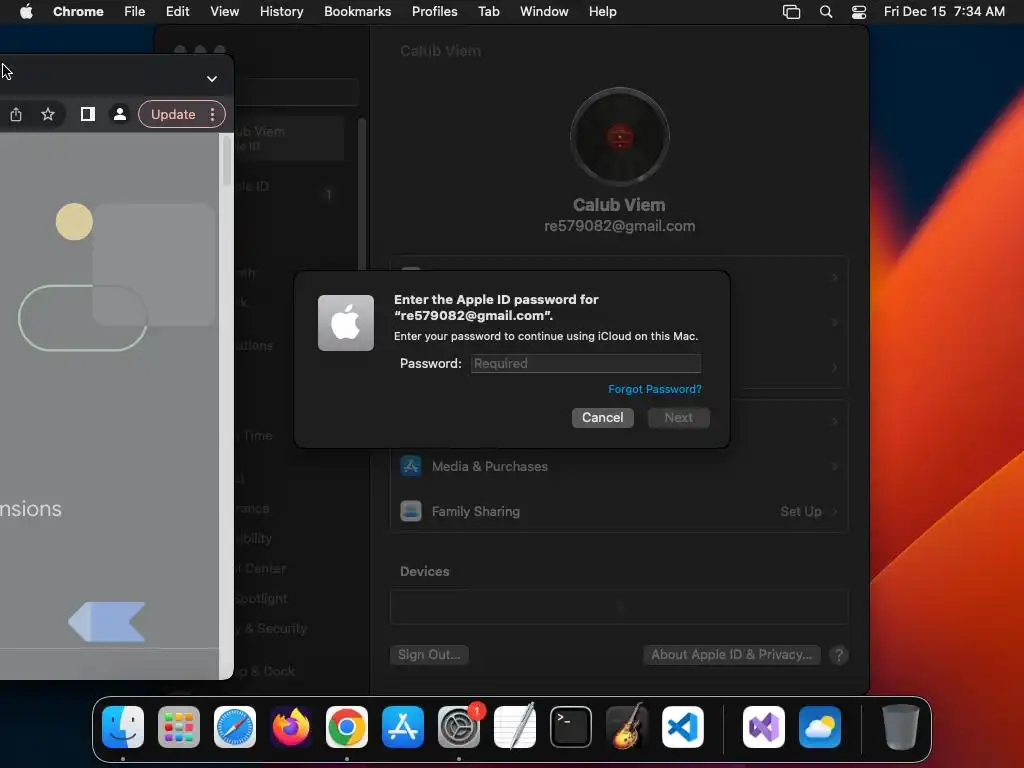Click the System Settings sidebar scrollbar
This screenshot has height=768, width=1024.
click(x=362, y=196)
